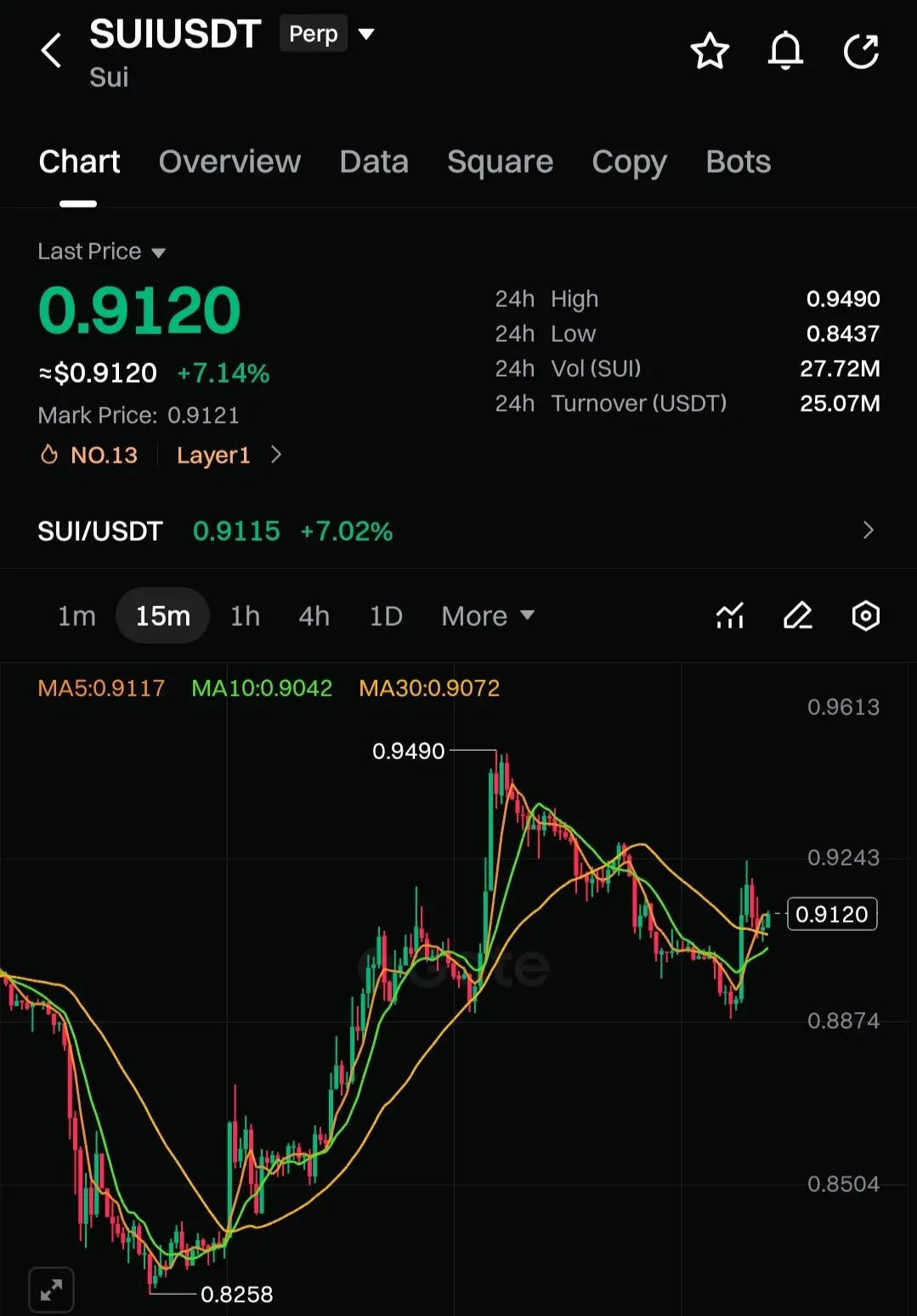Open the SUI/USDT spot pair
The width and height of the screenshot is (917, 1316).
pyautogui.click(x=99, y=531)
